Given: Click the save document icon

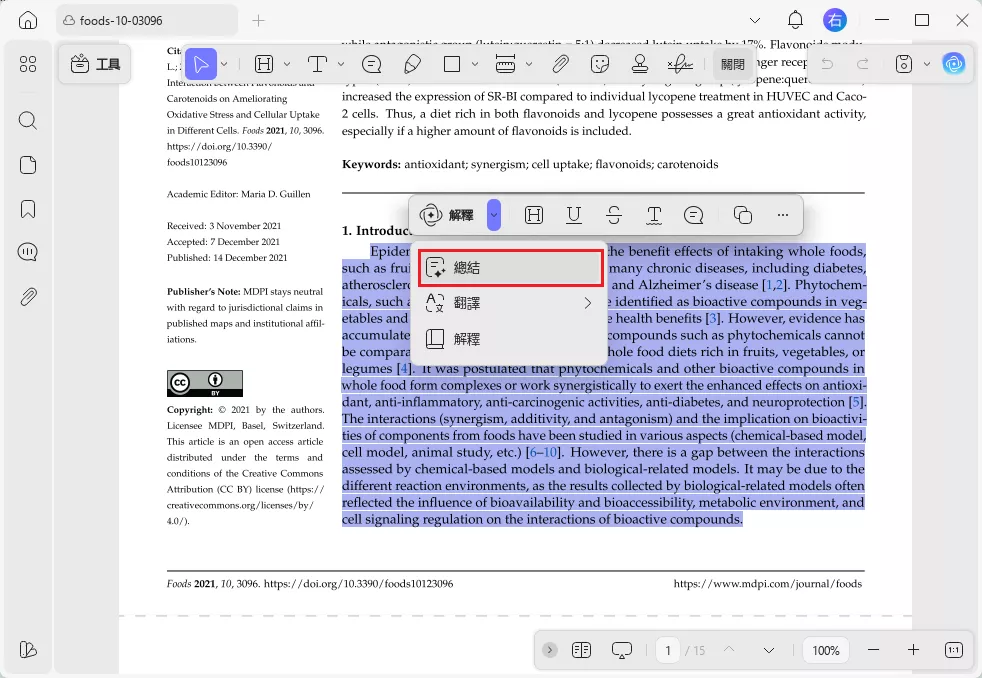Looking at the screenshot, I should click(x=904, y=64).
